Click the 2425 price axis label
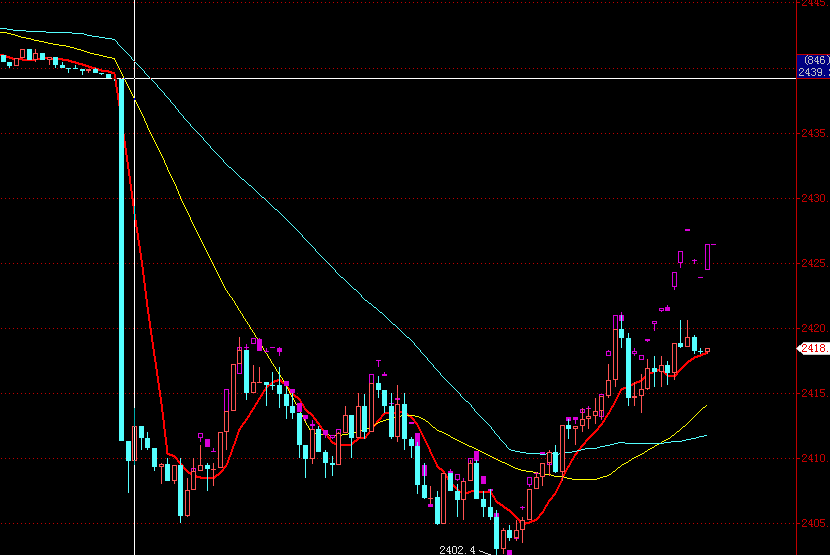 pos(813,263)
